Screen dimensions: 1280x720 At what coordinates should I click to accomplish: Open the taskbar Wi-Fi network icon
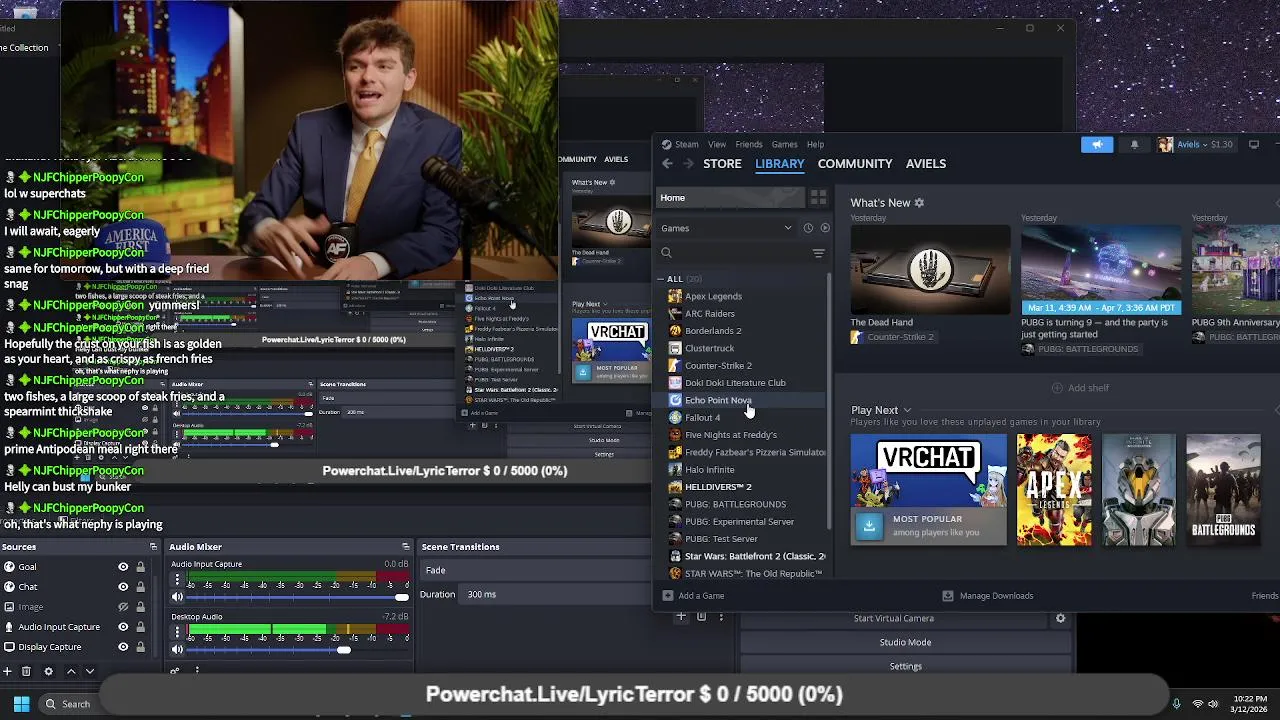click(x=1198, y=704)
